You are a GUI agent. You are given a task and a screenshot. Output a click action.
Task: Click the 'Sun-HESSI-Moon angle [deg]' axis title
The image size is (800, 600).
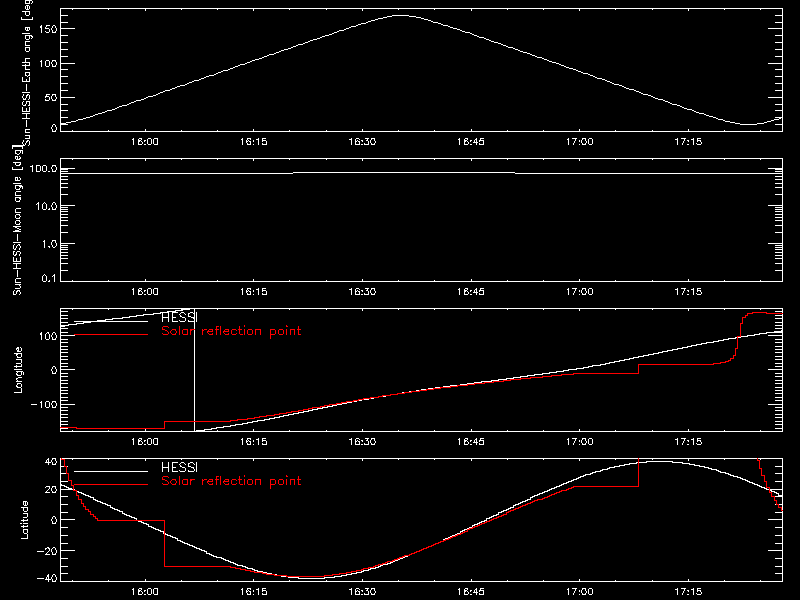click(17, 220)
